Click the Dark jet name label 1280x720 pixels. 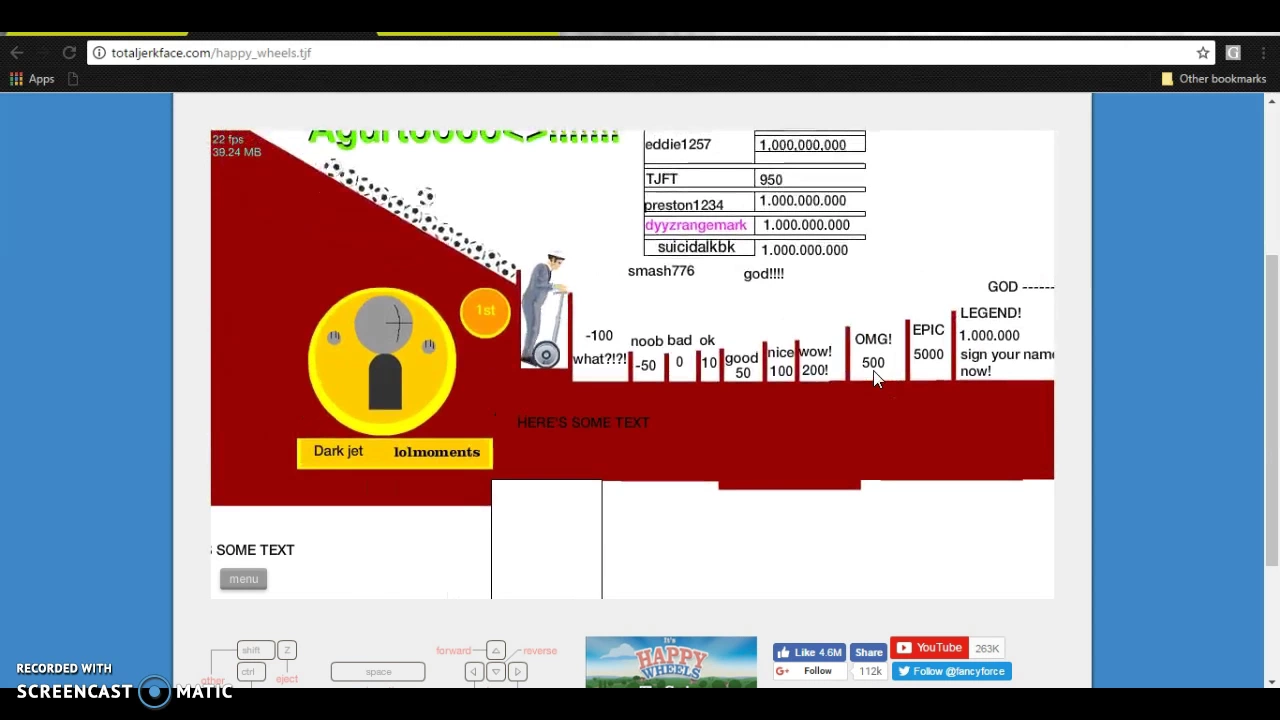coord(338,451)
